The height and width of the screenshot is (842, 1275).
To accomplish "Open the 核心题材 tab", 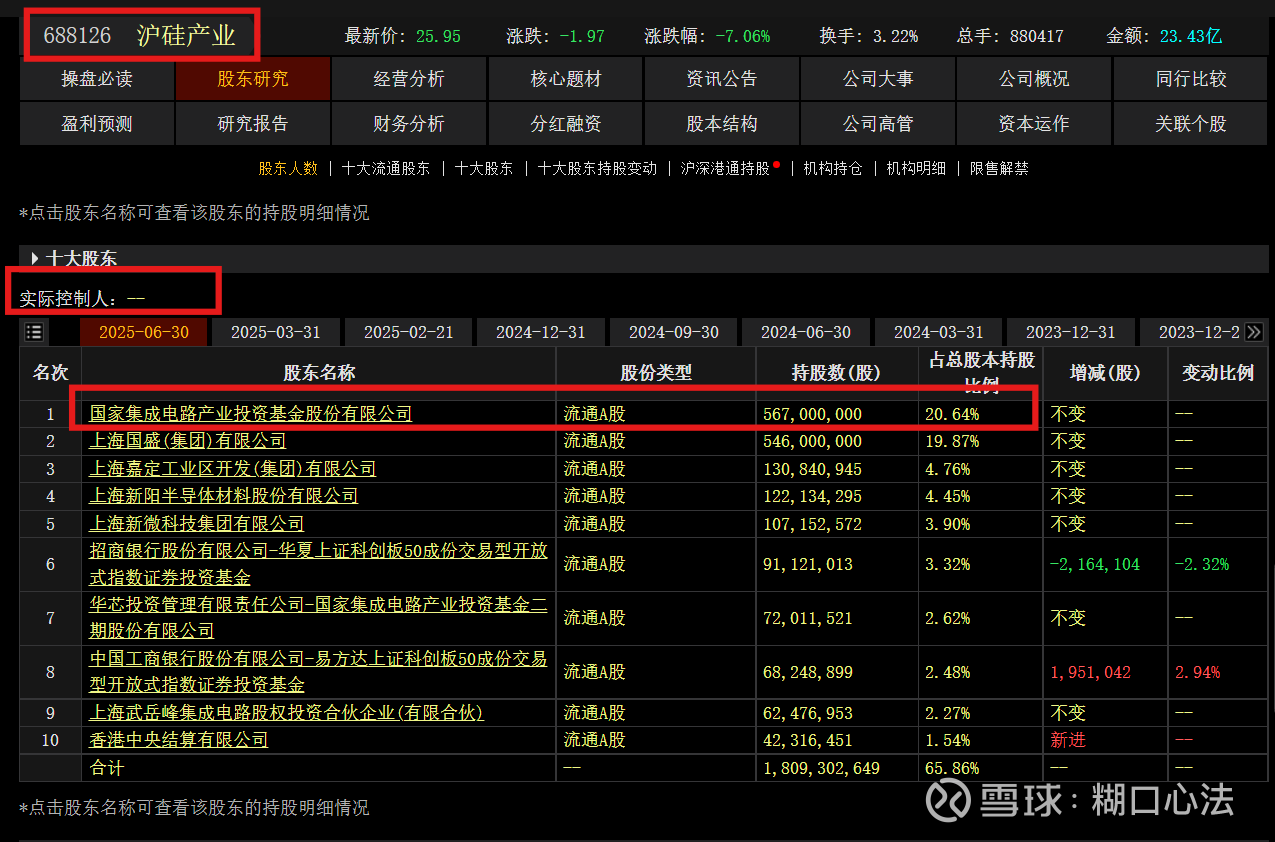I will [565, 79].
